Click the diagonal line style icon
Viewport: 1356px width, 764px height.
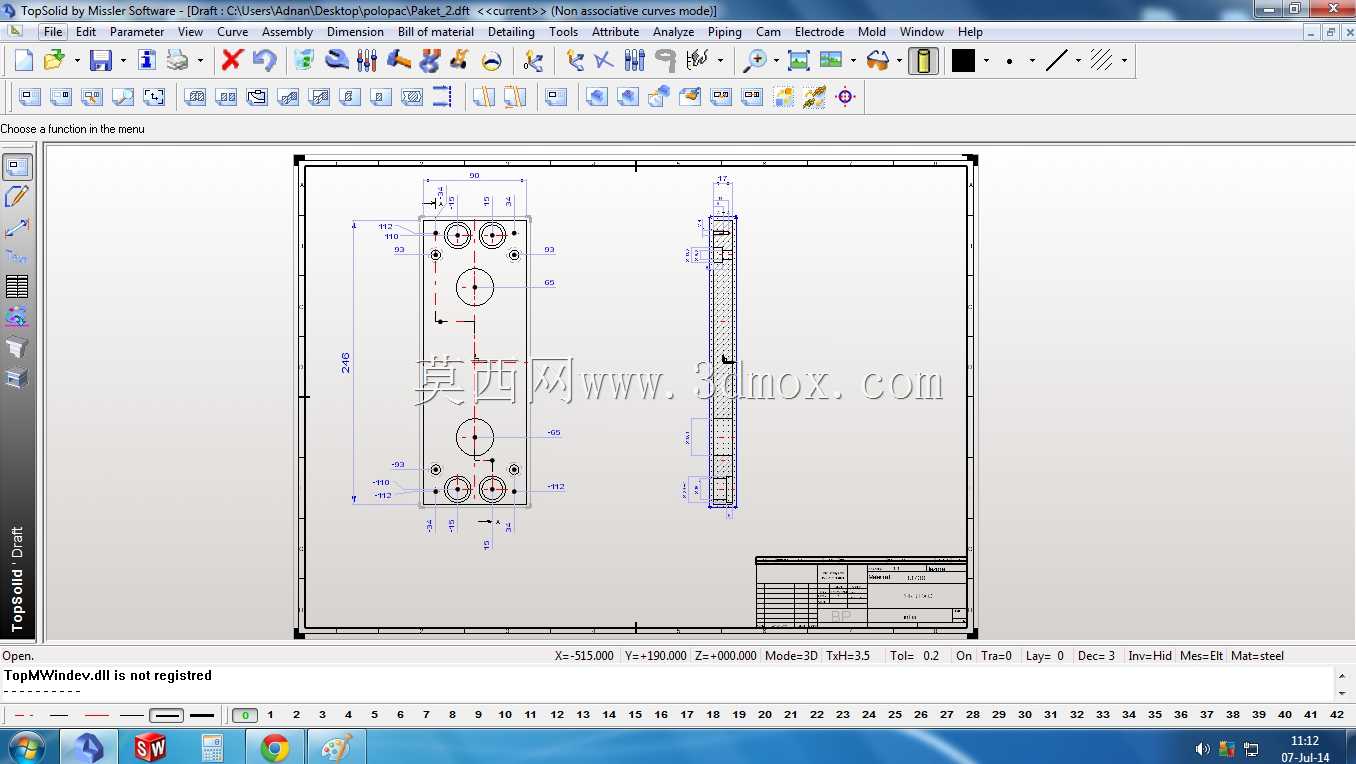pos(1057,60)
